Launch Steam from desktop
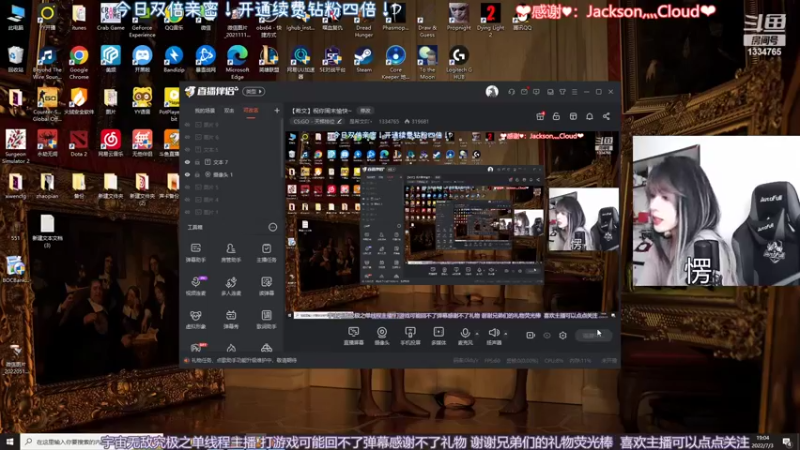Image resolution: width=800 pixels, height=450 pixels. 364,59
